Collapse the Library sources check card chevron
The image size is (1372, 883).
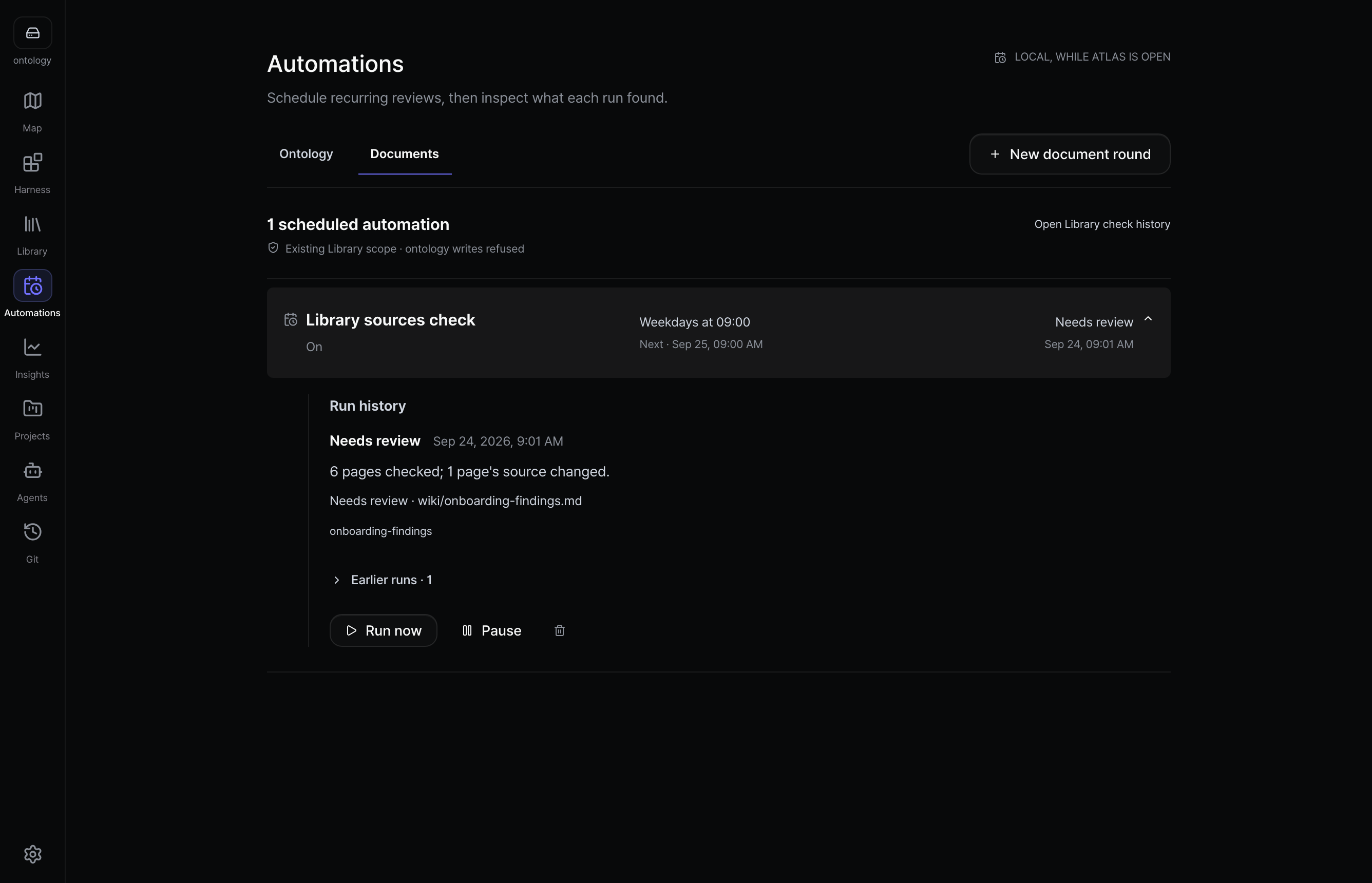(x=1148, y=319)
